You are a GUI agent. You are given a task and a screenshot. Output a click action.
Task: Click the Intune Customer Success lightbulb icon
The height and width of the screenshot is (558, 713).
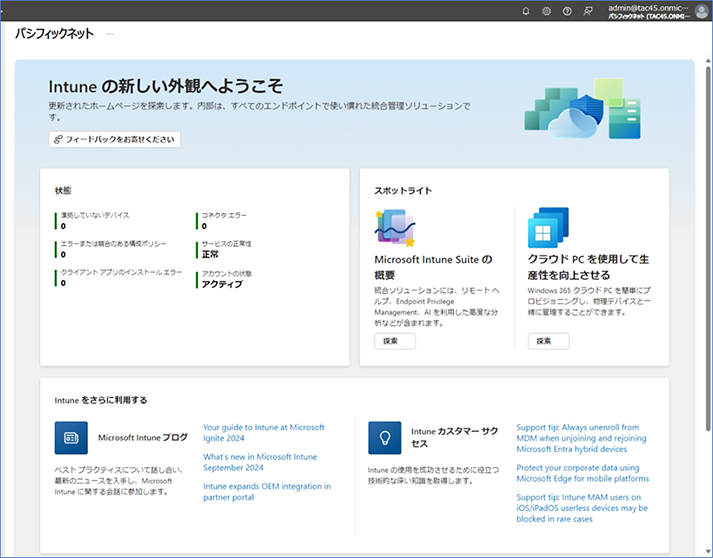pyautogui.click(x=385, y=437)
